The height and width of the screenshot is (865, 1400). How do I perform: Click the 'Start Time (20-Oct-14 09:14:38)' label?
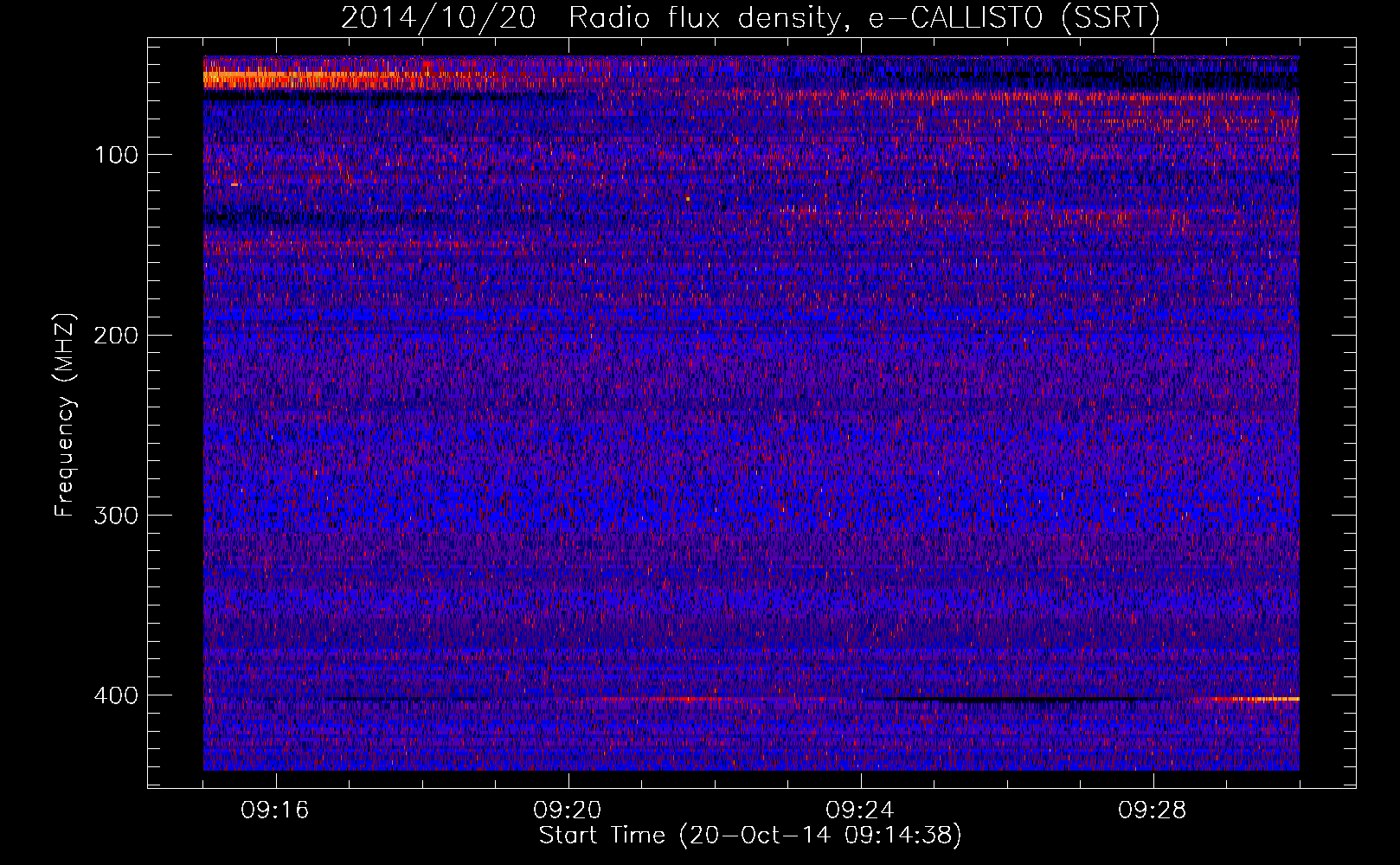click(x=750, y=836)
